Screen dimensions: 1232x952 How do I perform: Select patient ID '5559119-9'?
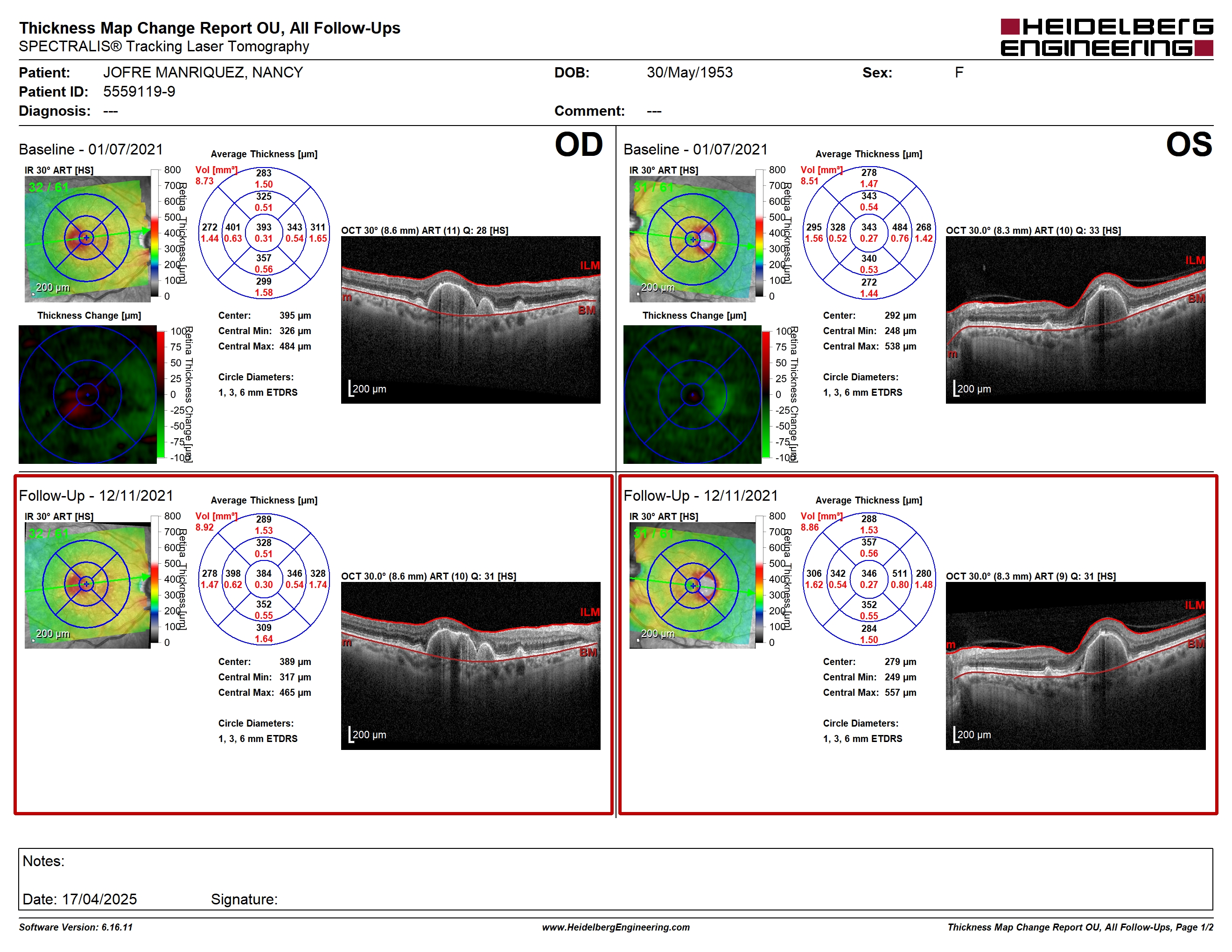[x=139, y=91]
